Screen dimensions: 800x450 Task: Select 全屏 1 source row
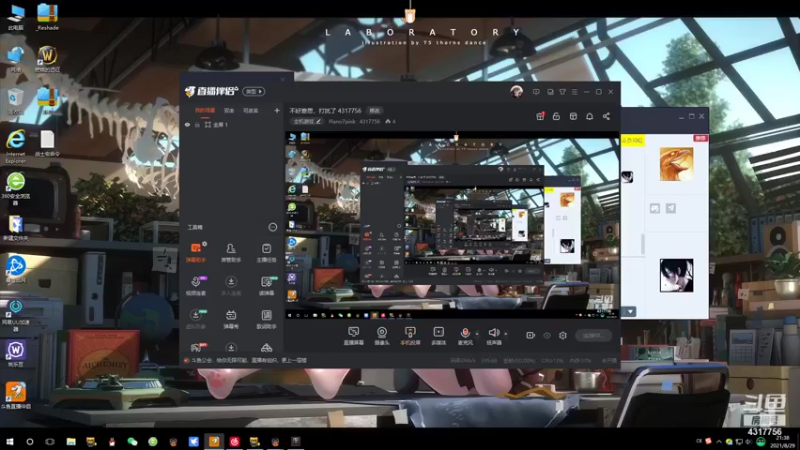232,124
